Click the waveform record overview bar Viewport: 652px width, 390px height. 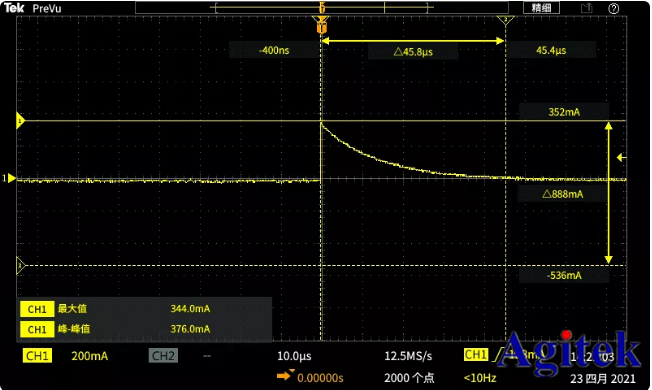pyautogui.click(x=321, y=7)
